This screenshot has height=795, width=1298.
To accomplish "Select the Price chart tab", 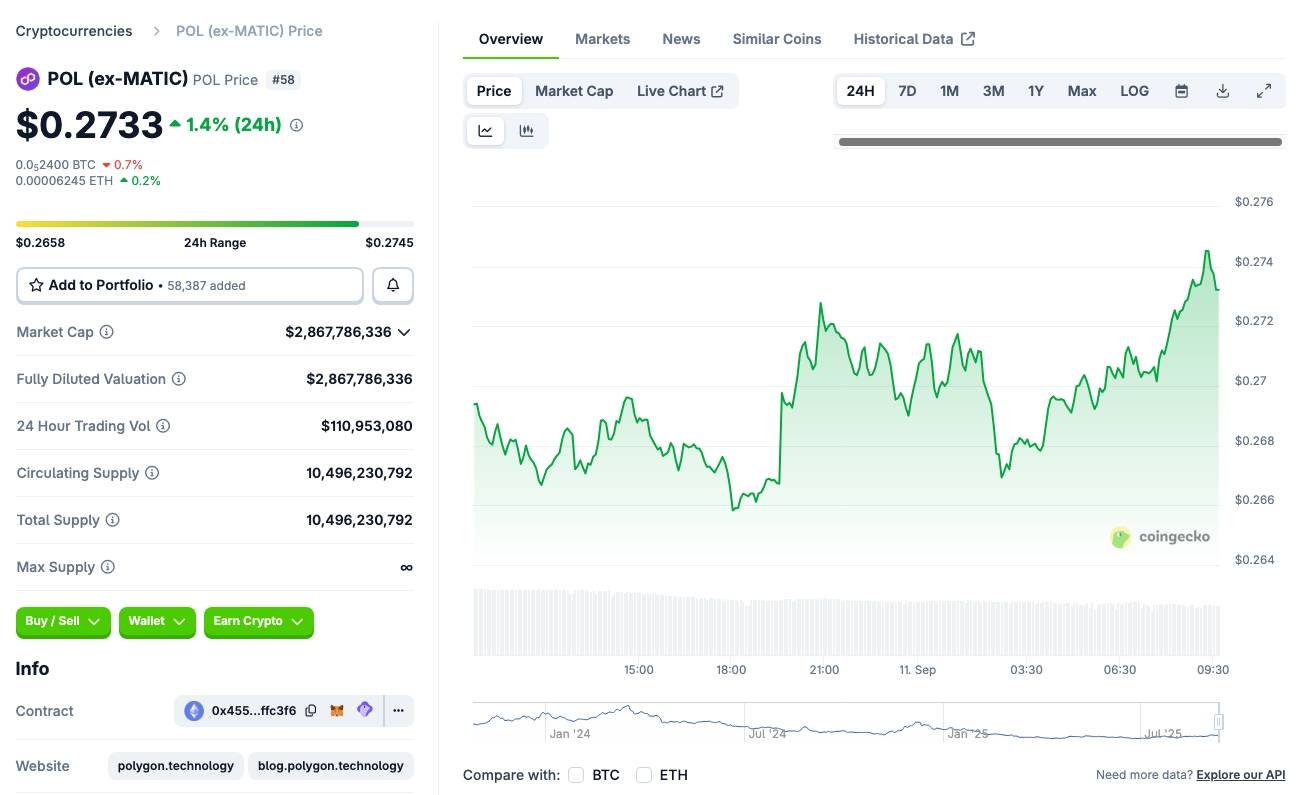I will (494, 91).
